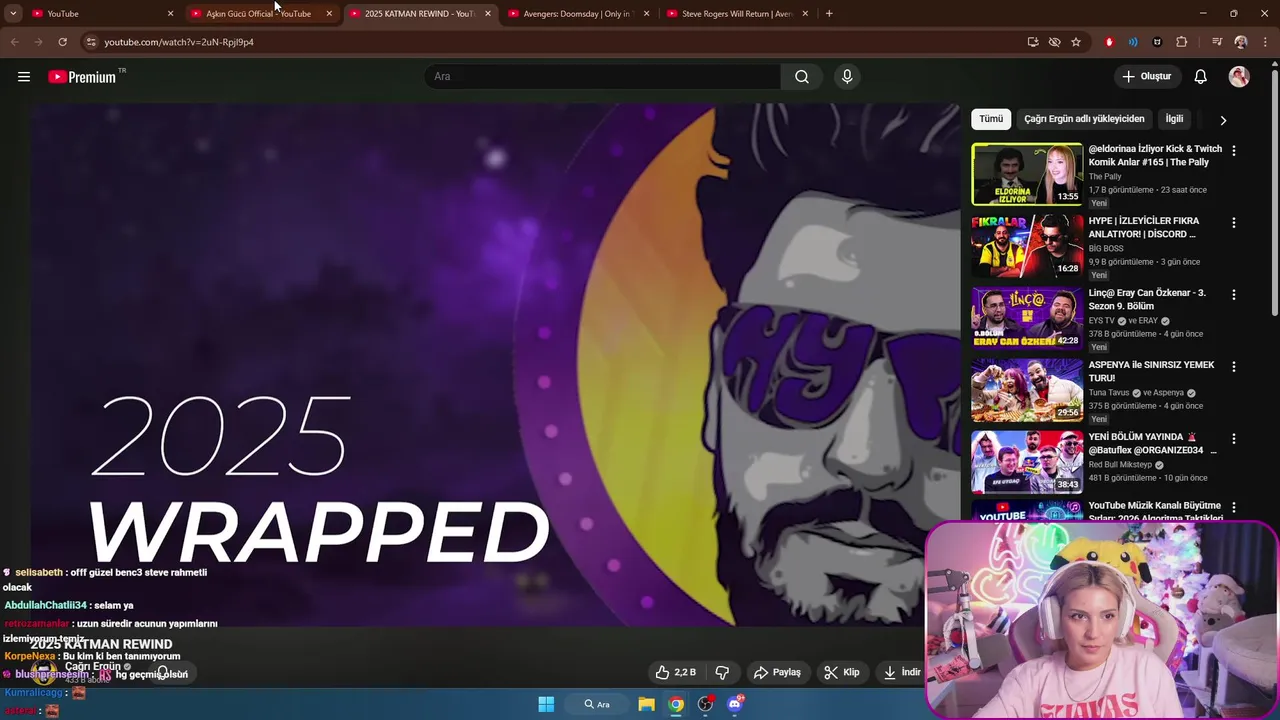Download video with İndir button
This screenshot has height=720, width=1280.
pyautogui.click(x=901, y=672)
